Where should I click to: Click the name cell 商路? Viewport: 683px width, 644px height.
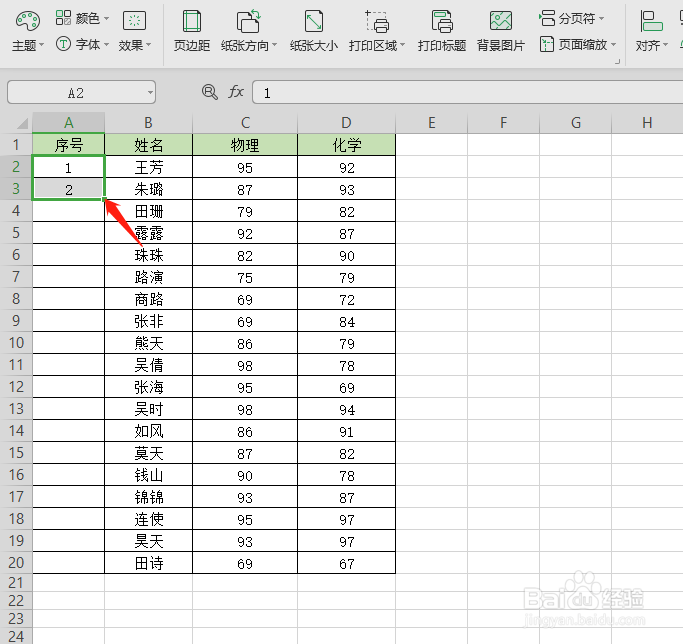(x=149, y=299)
